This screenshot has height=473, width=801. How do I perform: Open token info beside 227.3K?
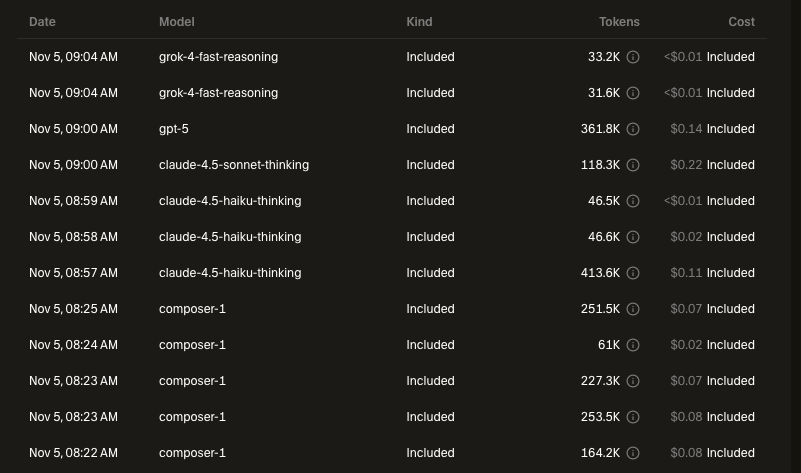click(x=633, y=381)
